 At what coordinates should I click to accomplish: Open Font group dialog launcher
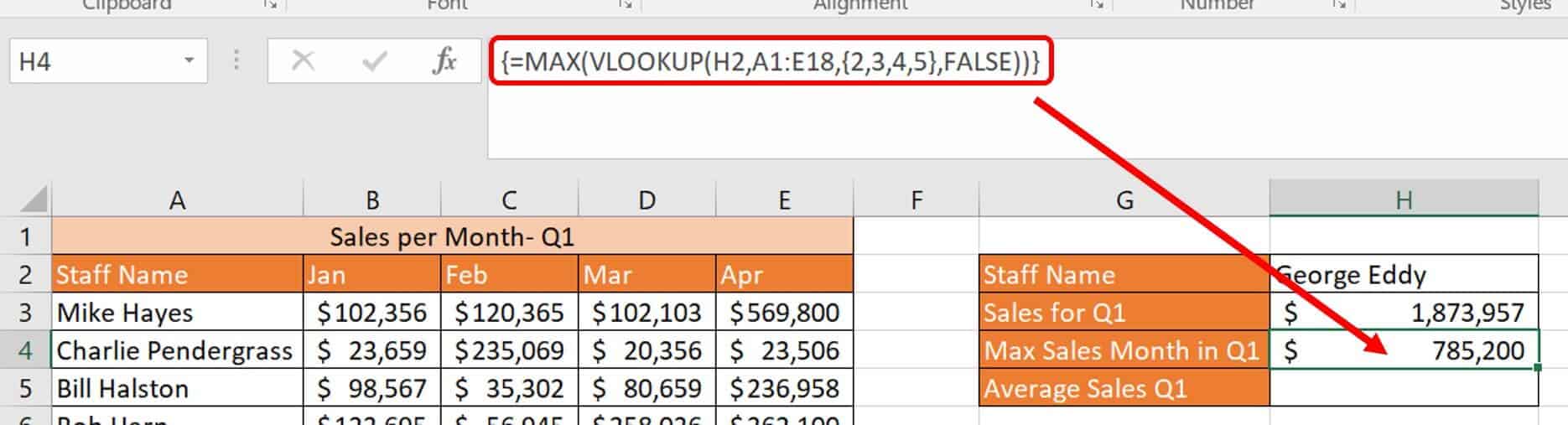626,5
